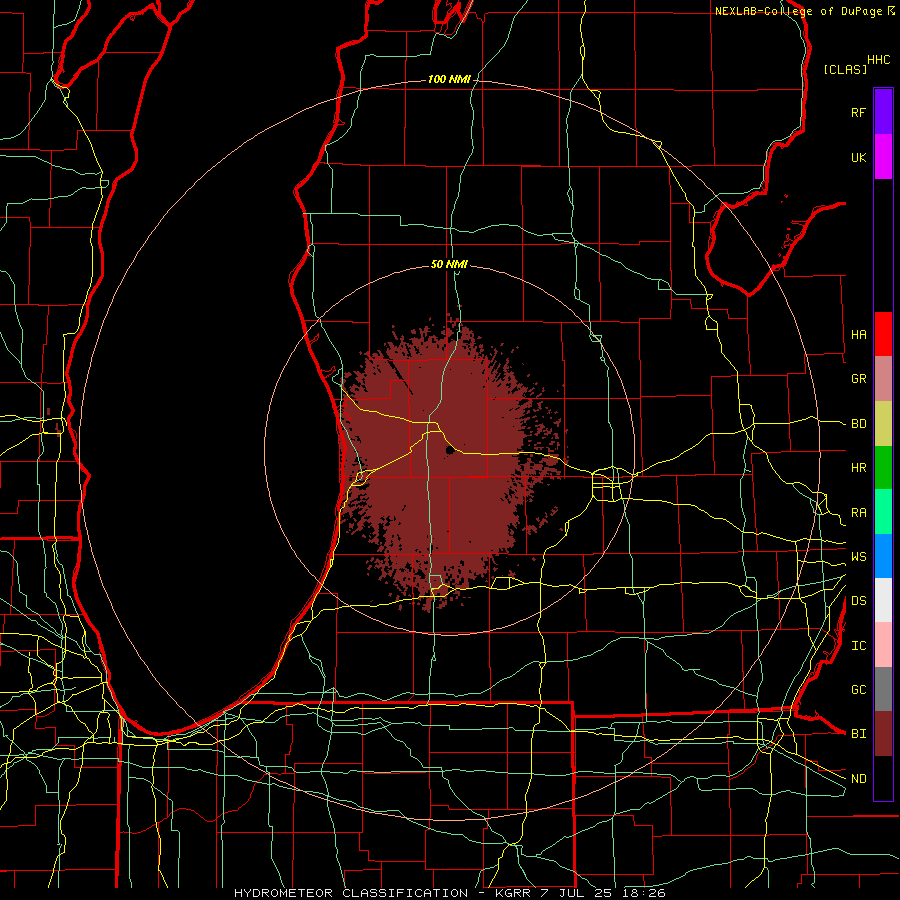Click the 100 NMI range ring label
This screenshot has width=900, height=900.
(x=449, y=79)
